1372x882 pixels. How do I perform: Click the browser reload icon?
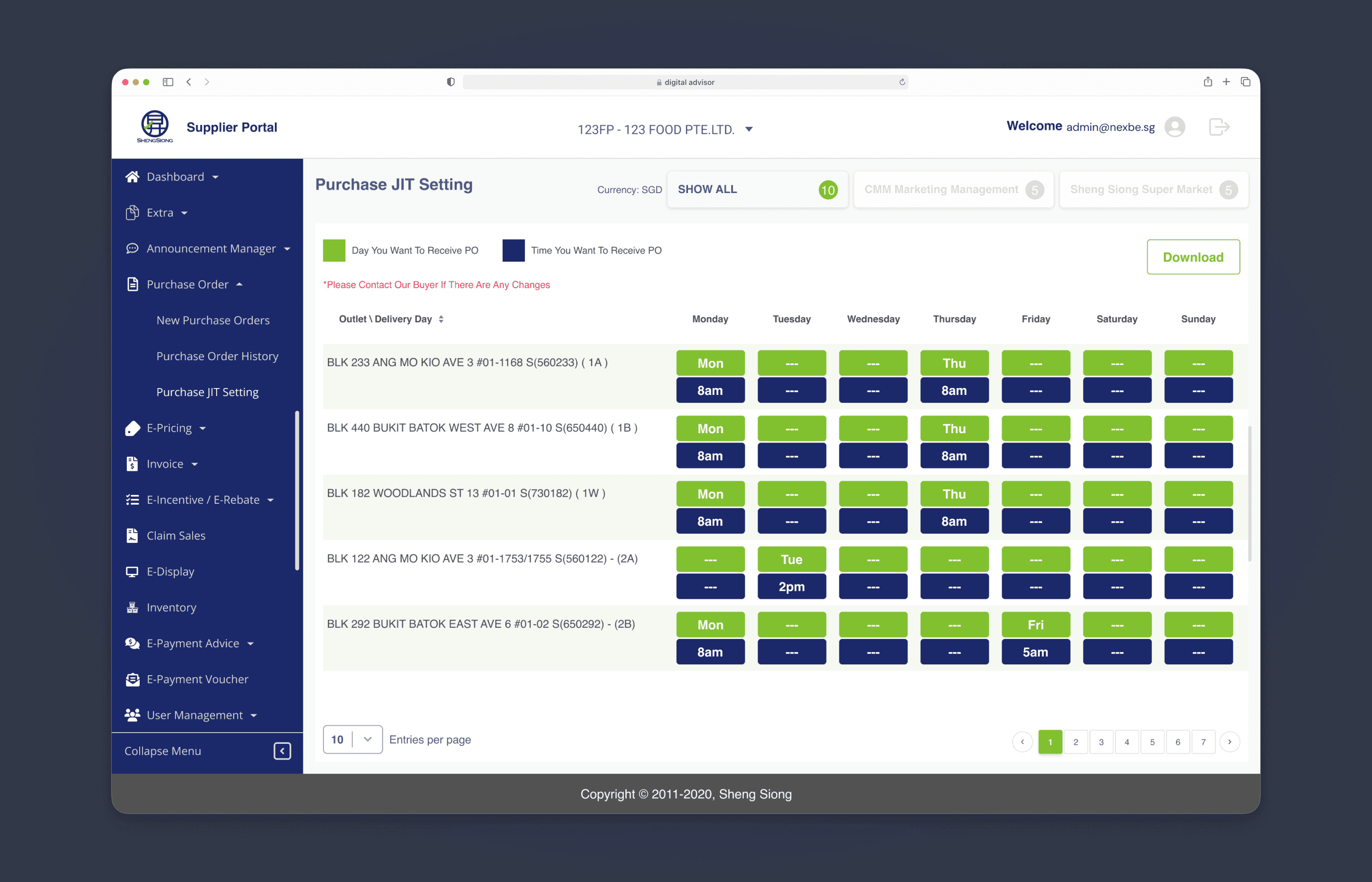tap(902, 82)
